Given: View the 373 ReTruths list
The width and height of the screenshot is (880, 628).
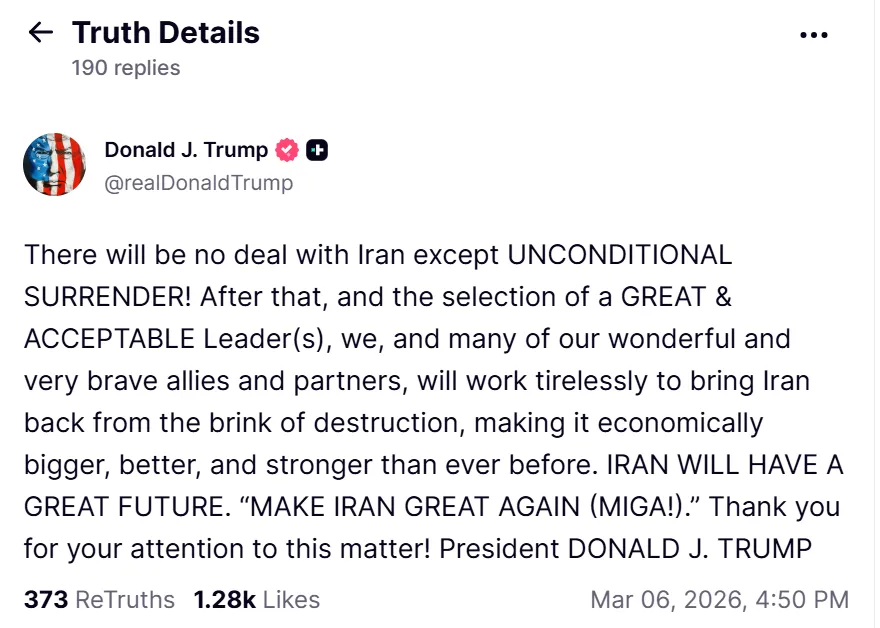Looking at the screenshot, I should point(99,600).
